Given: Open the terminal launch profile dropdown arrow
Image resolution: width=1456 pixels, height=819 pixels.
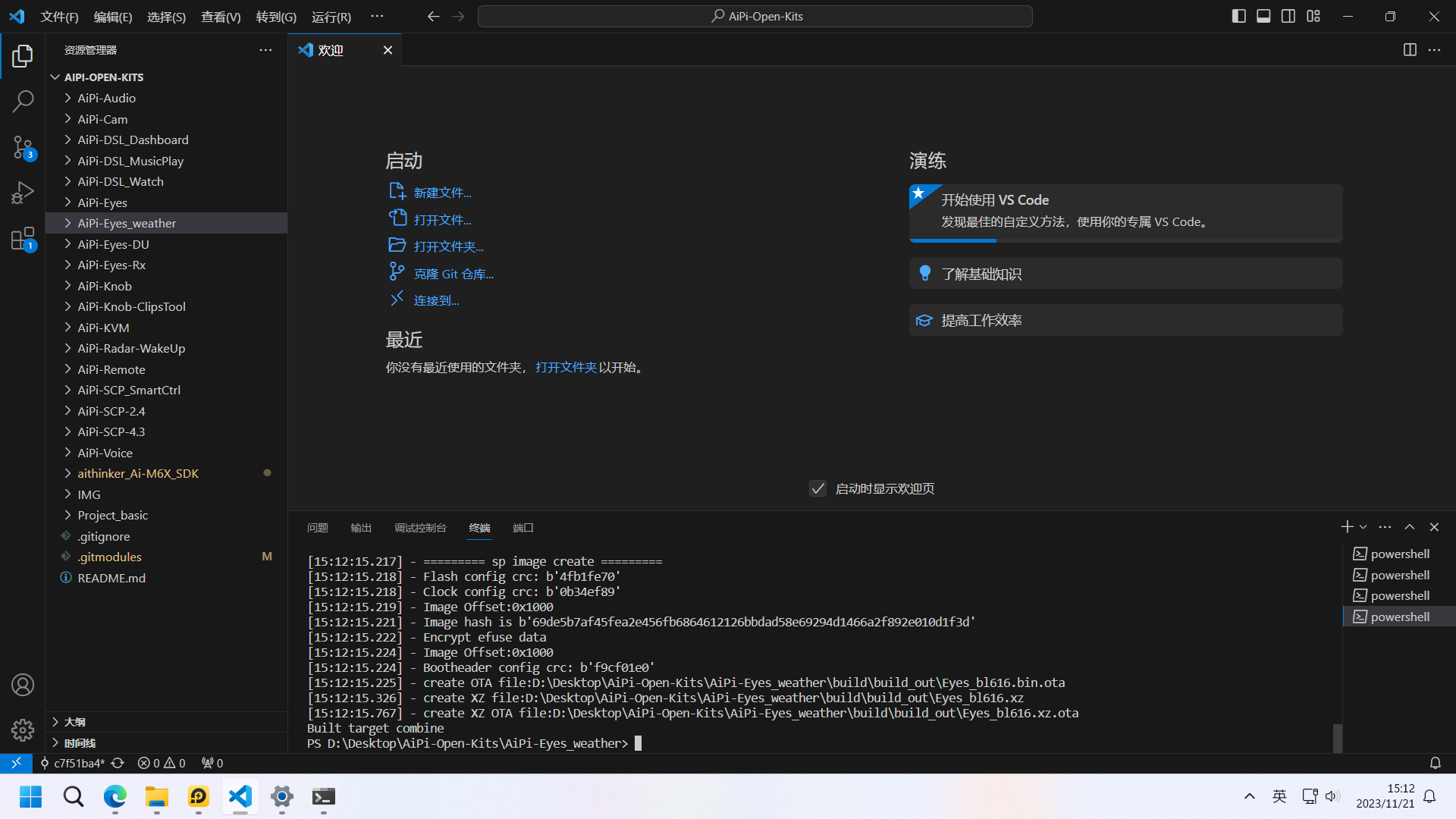Looking at the screenshot, I should (x=1363, y=527).
